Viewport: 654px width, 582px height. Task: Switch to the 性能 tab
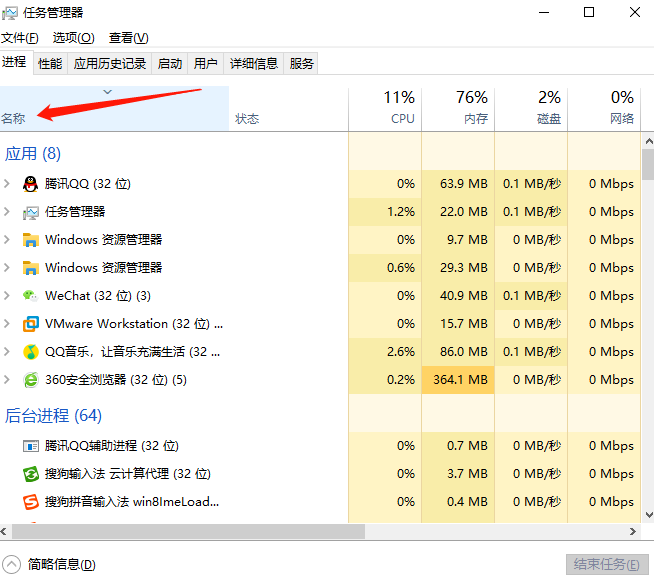(x=50, y=64)
